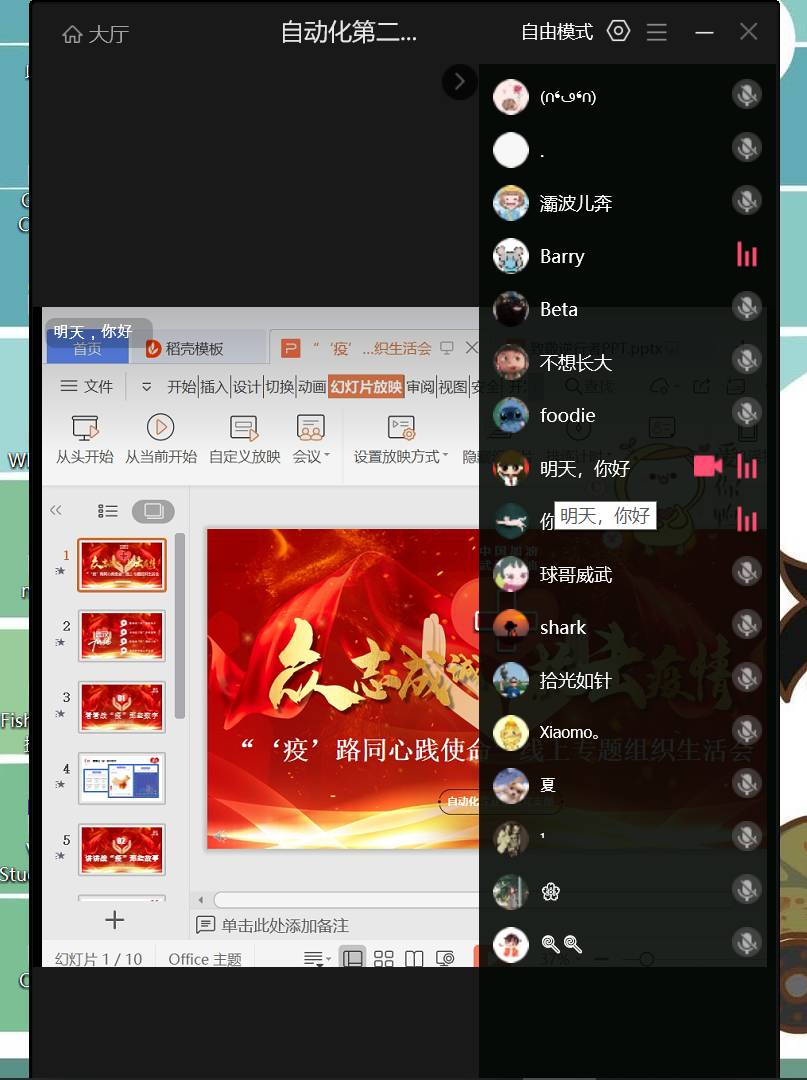Open the 文件 menu
The width and height of the screenshot is (807, 1080).
tap(87, 387)
